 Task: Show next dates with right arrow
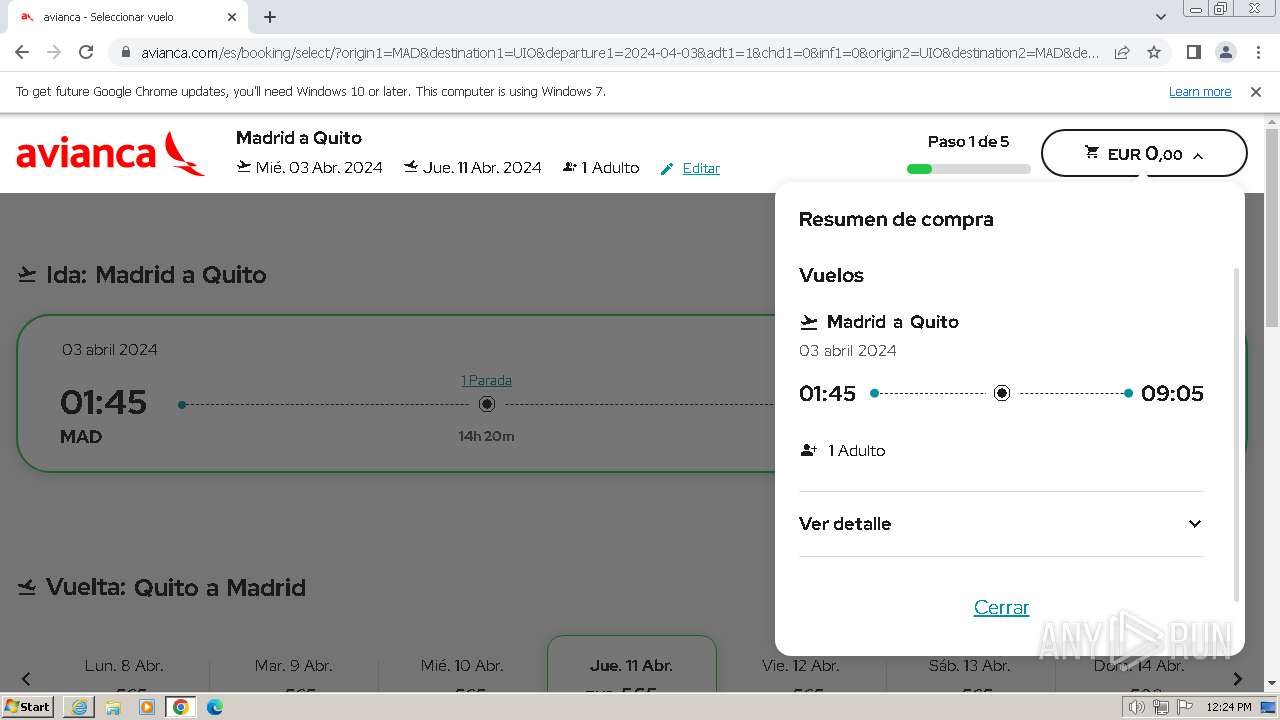click(x=1237, y=679)
